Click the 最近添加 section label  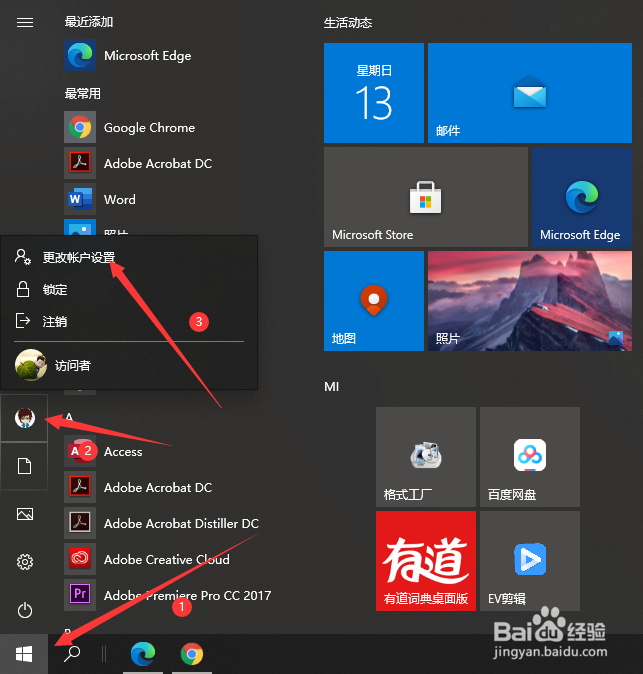(x=89, y=21)
